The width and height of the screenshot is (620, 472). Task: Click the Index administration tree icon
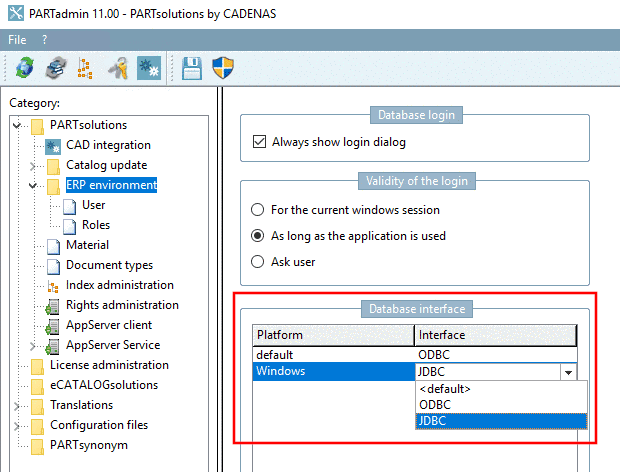pos(53,286)
